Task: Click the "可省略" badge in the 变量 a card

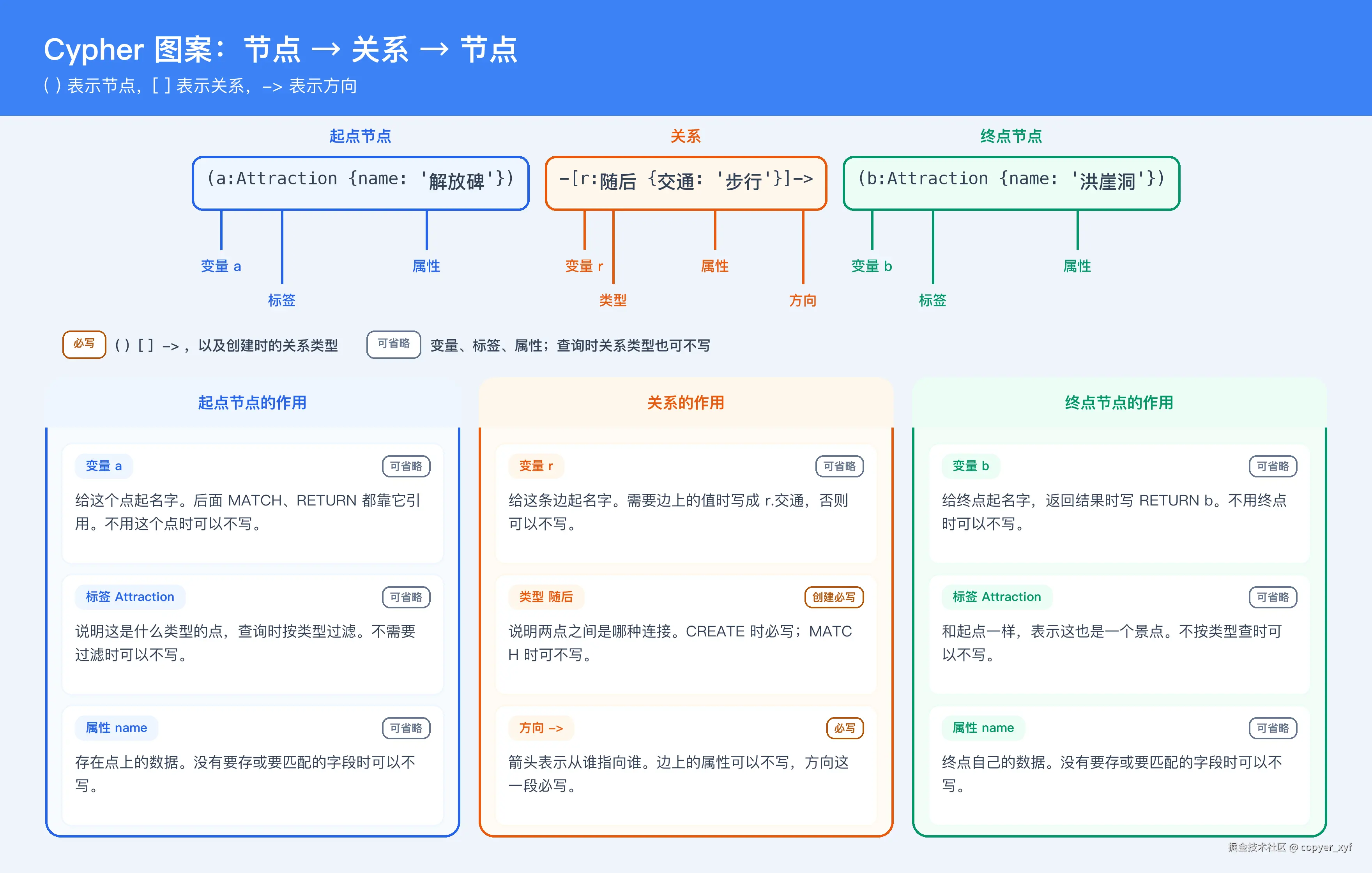Action: click(406, 466)
